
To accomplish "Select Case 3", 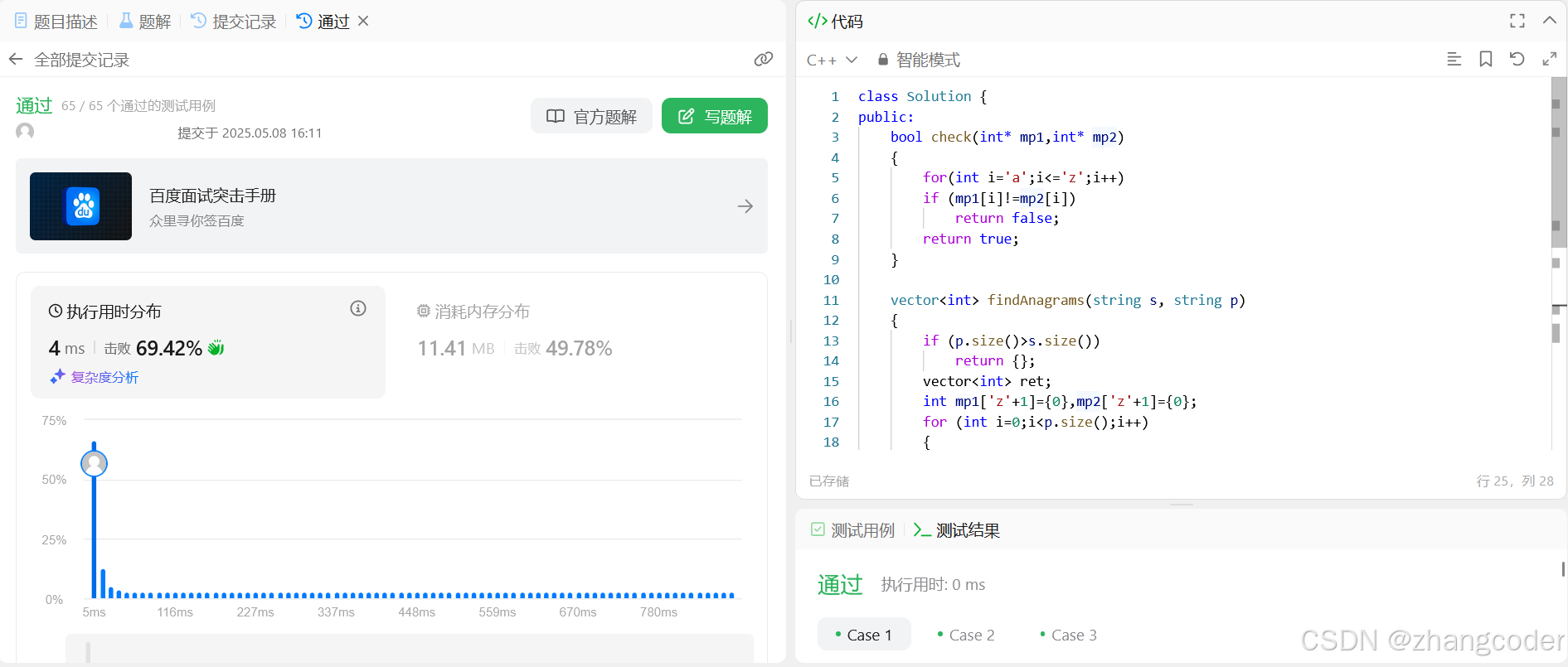I will pos(1068,635).
